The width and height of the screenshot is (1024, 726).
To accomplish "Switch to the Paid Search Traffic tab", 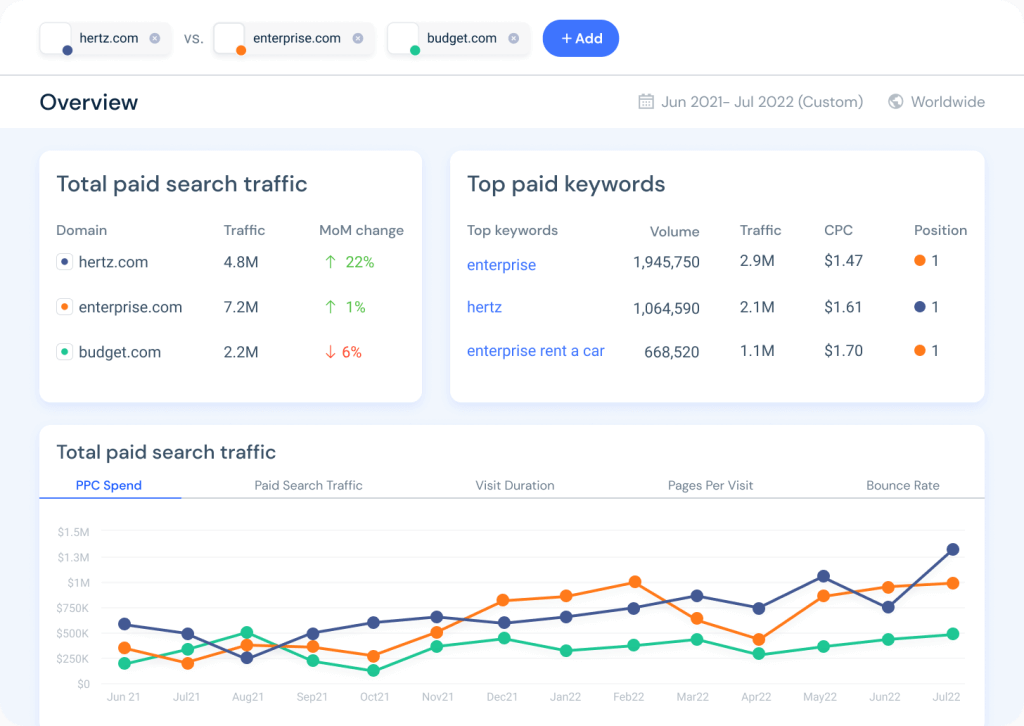I will pyautogui.click(x=308, y=485).
